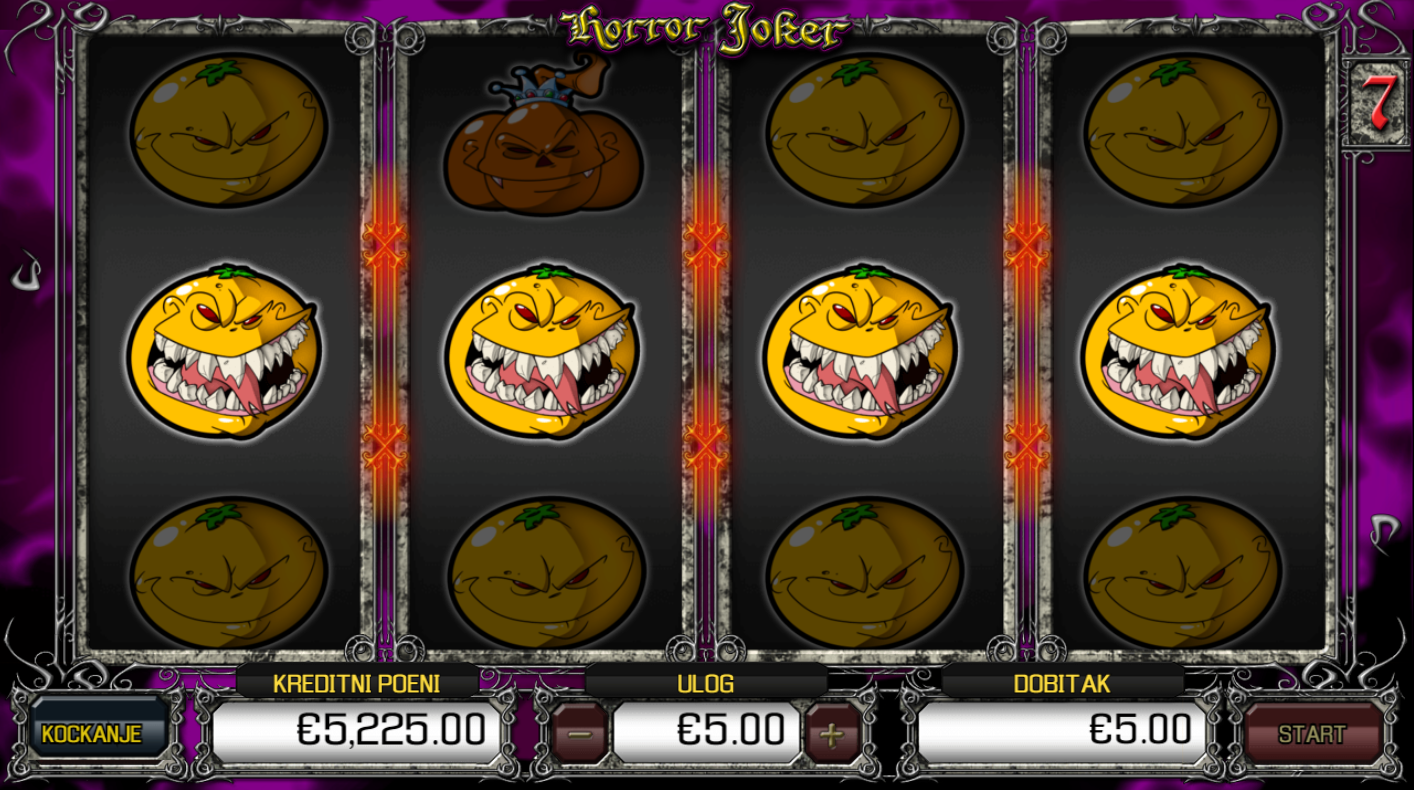Viewport: 1414px width, 790px height.
Task: Click the dim orange at top of third reel
Action: point(864,130)
